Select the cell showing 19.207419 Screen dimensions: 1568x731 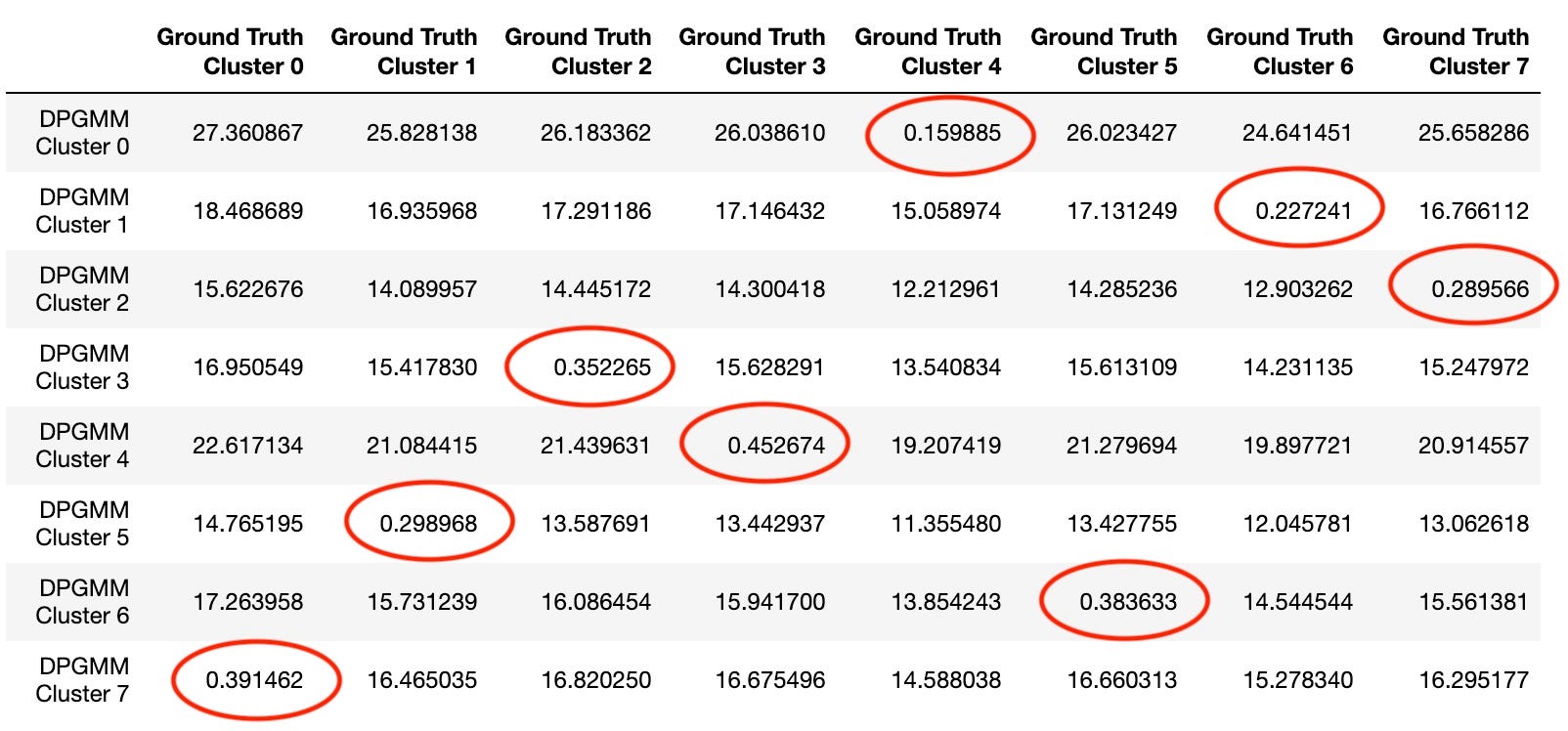pos(945,446)
